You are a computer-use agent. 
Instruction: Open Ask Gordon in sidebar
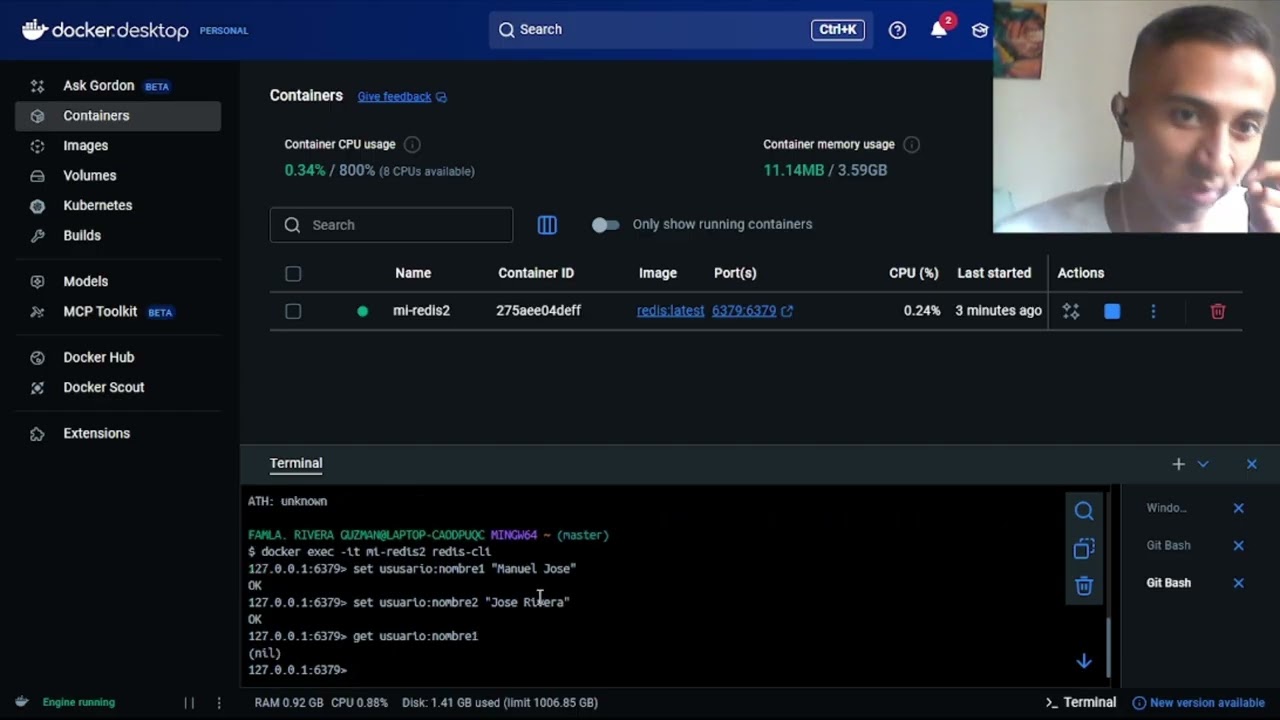(118, 86)
